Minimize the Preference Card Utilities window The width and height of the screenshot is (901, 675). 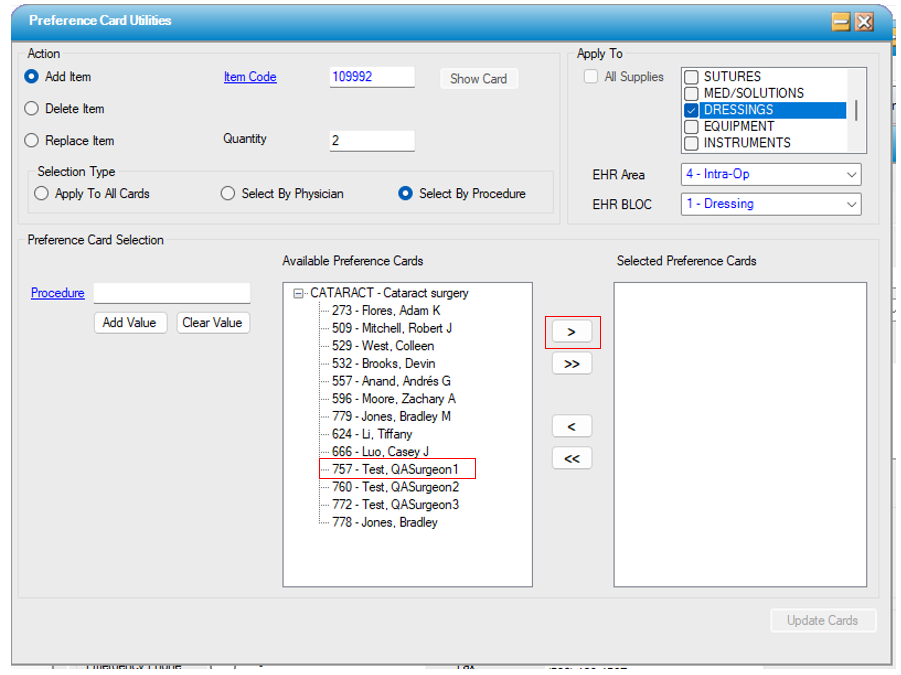click(841, 21)
